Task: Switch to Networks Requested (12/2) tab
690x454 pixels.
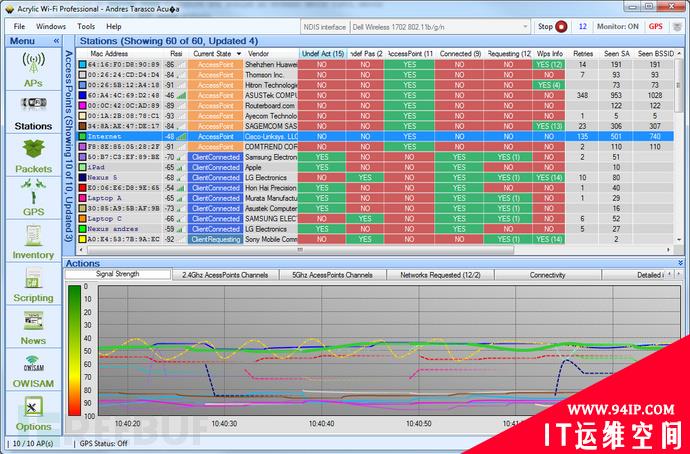Action: point(440,275)
